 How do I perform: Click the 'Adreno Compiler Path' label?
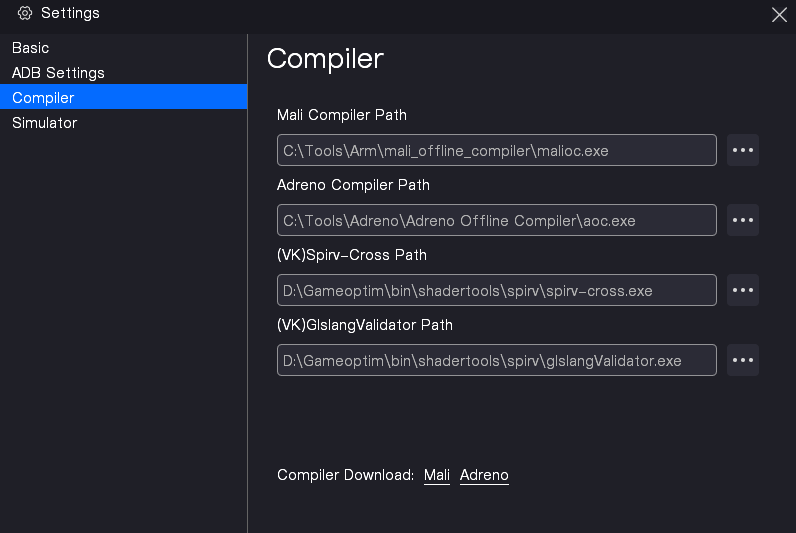(353, 185)
